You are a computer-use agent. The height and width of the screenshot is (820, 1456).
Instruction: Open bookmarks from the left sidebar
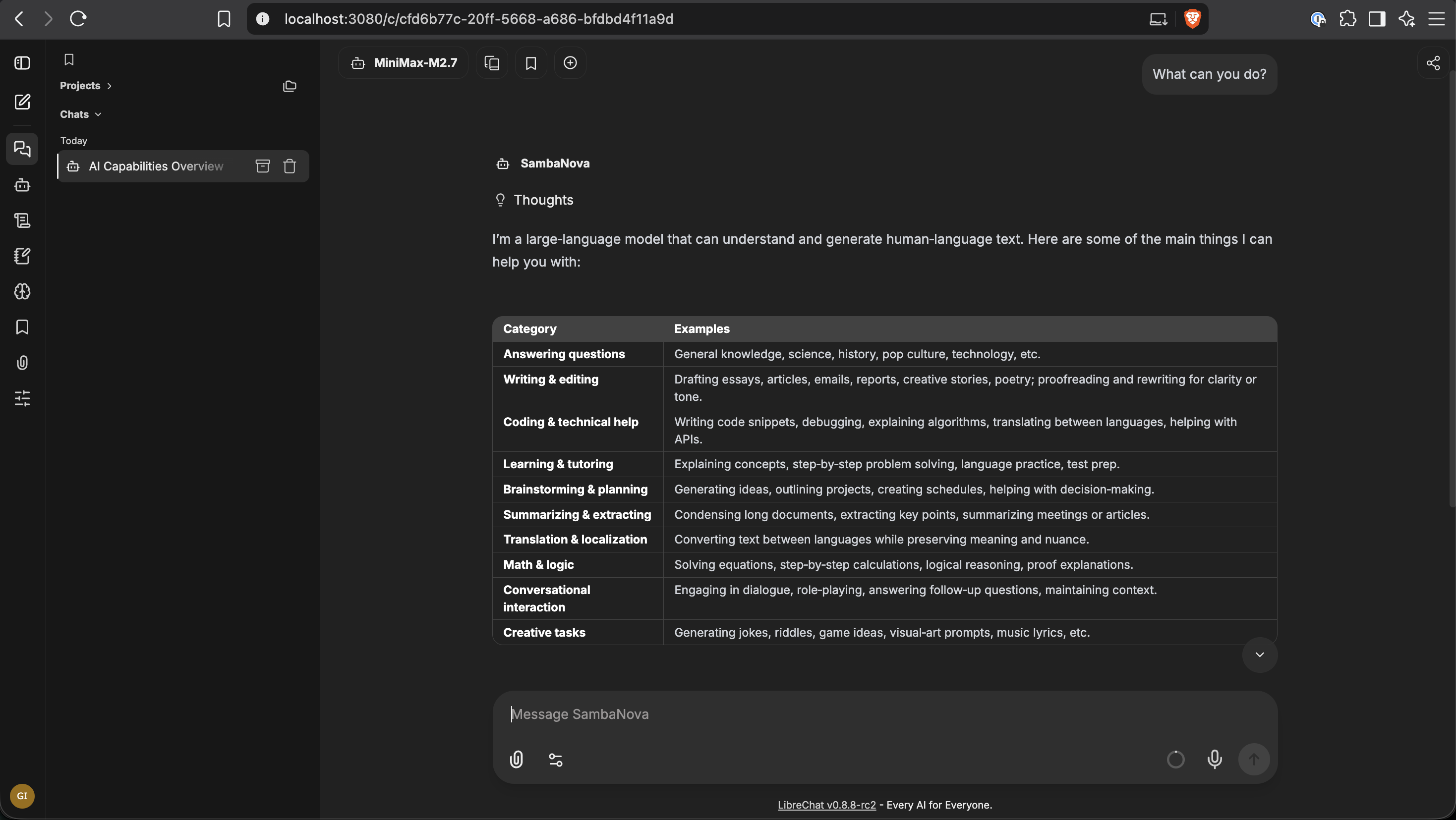click(22, 327)
